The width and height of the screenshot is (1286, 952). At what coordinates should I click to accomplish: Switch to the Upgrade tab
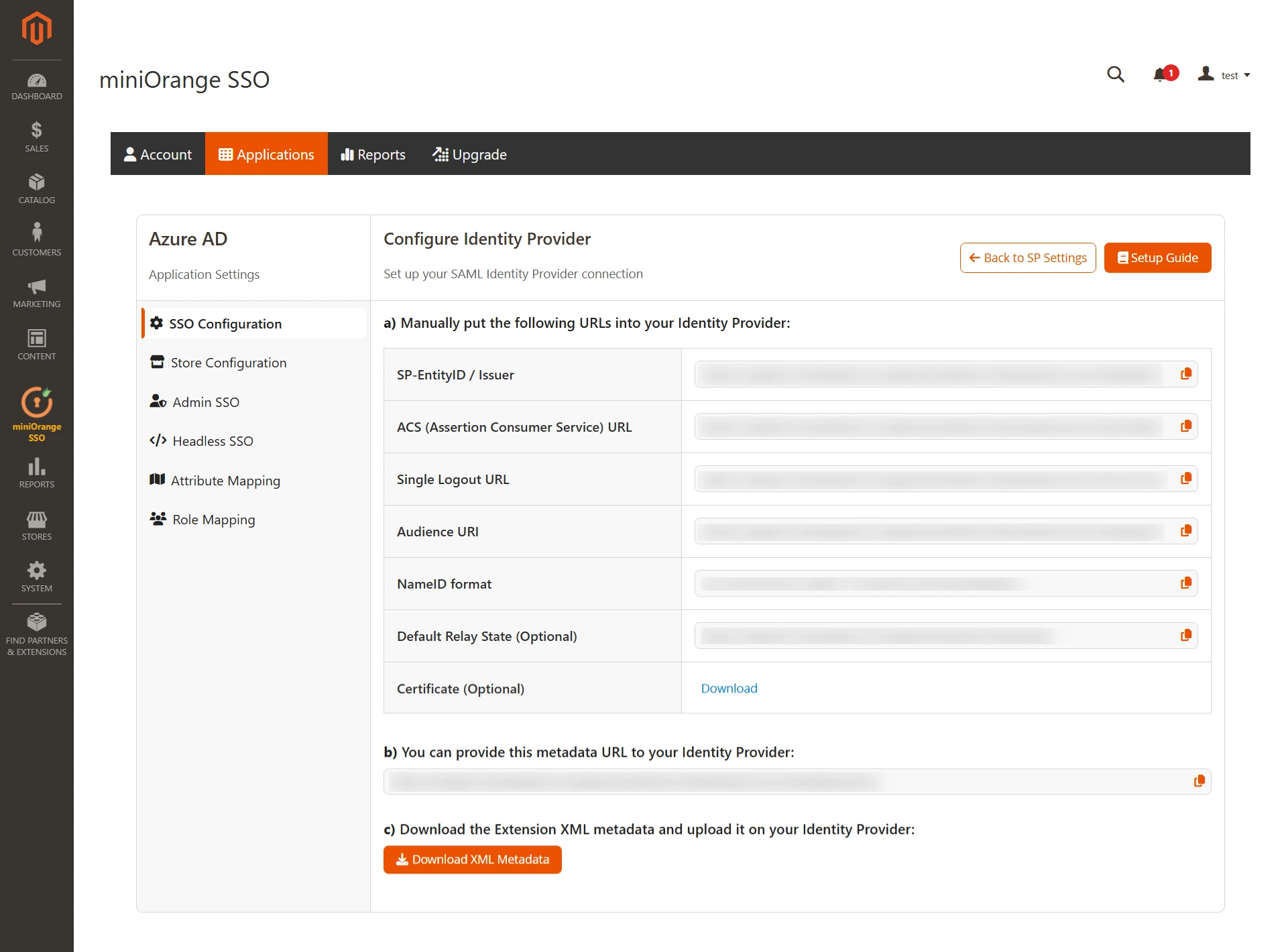[x=469, y=154]
